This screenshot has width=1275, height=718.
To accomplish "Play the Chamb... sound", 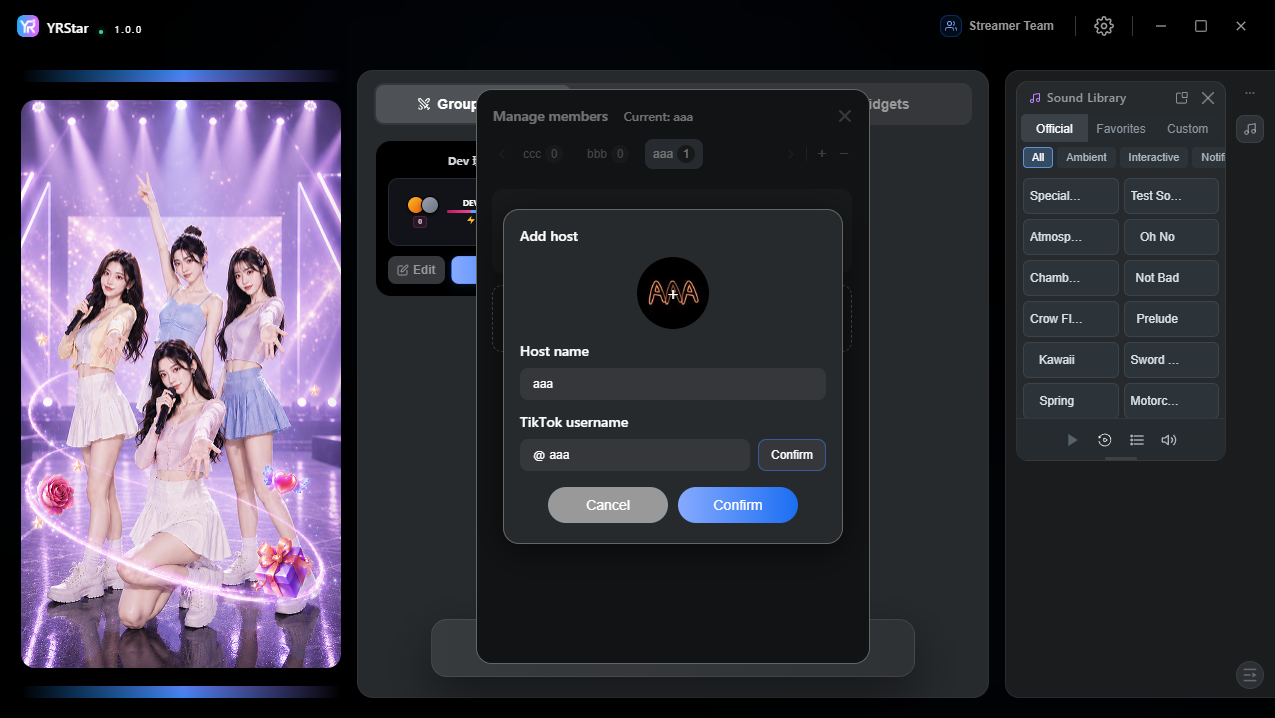I will (x=1071, y=278).
